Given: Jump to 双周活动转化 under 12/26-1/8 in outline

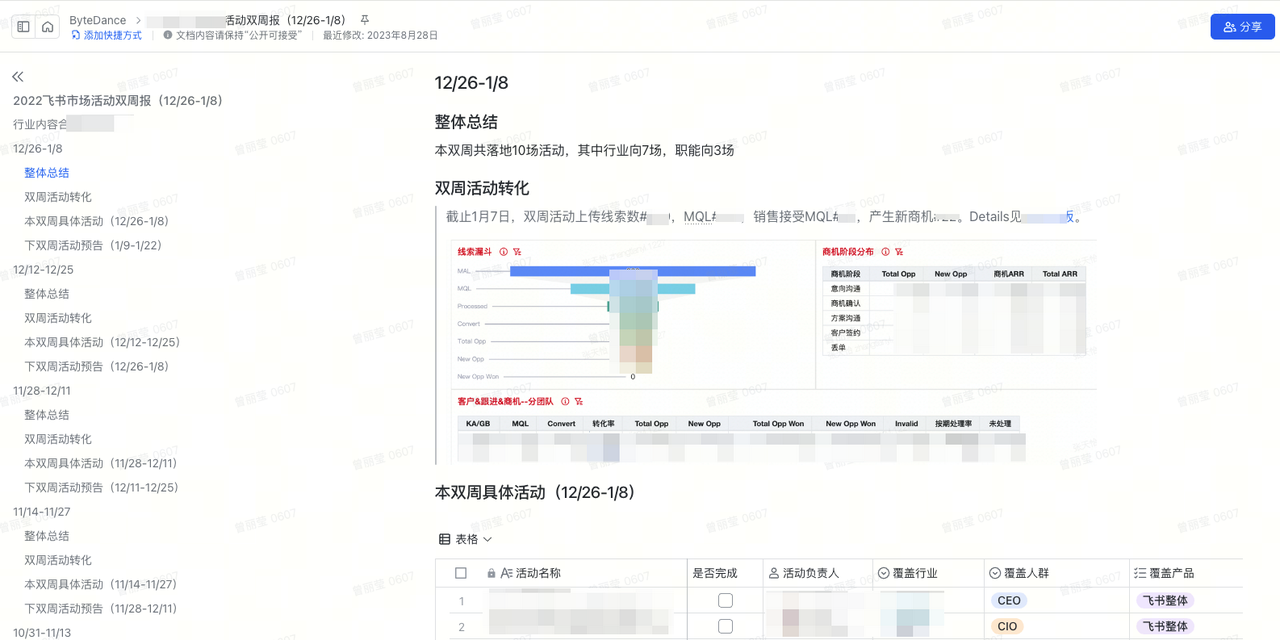Looking at the screenshot, I should click(x=58, y=197).
